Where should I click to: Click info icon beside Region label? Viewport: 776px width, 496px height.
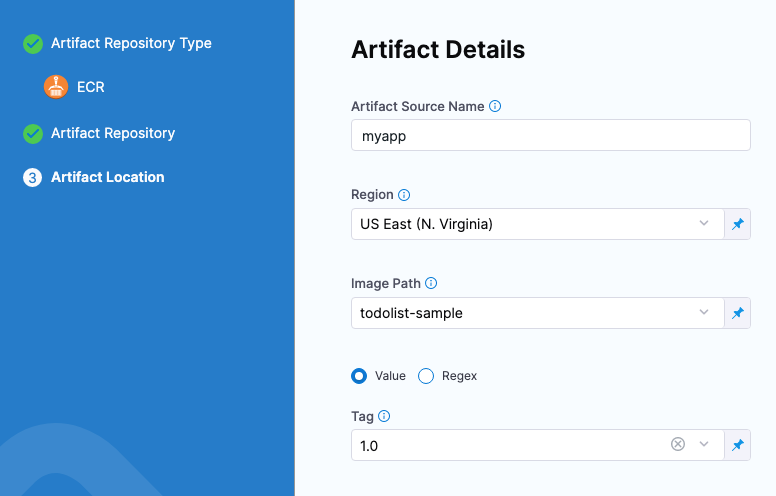point(404,195)
